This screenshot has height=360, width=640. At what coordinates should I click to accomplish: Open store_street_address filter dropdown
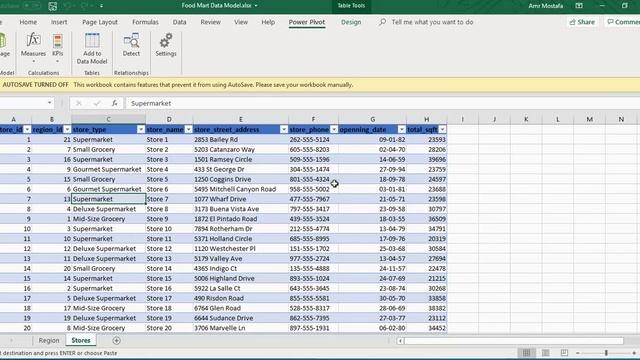tap(284, 129)
